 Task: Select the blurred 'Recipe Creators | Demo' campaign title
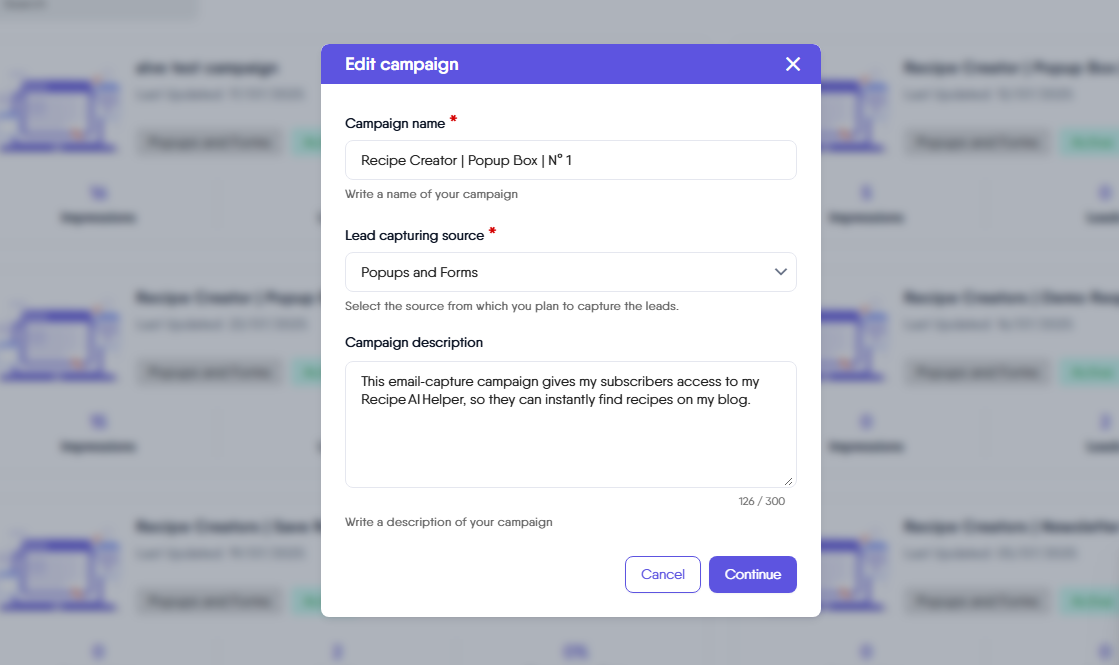1008,297
